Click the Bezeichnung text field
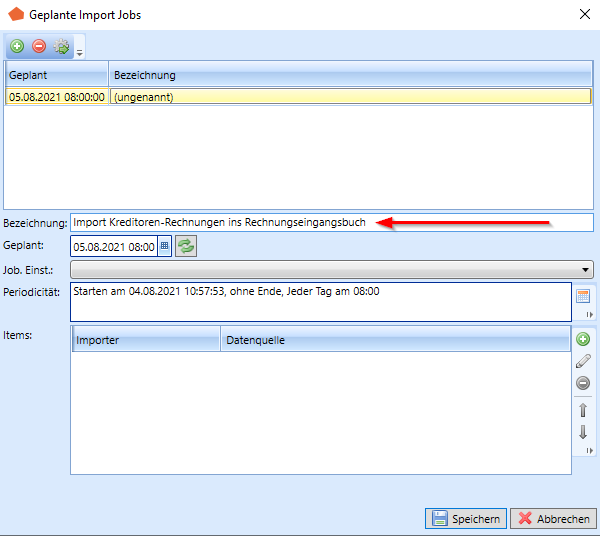The height and width of the screenshot is (536, 600). (x=332, y=222)
